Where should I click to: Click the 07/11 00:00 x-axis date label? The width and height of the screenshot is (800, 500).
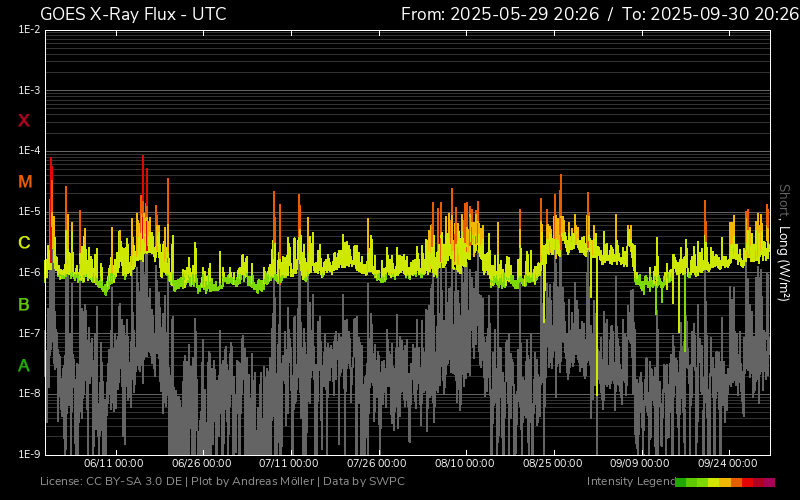tap(289, 463)
